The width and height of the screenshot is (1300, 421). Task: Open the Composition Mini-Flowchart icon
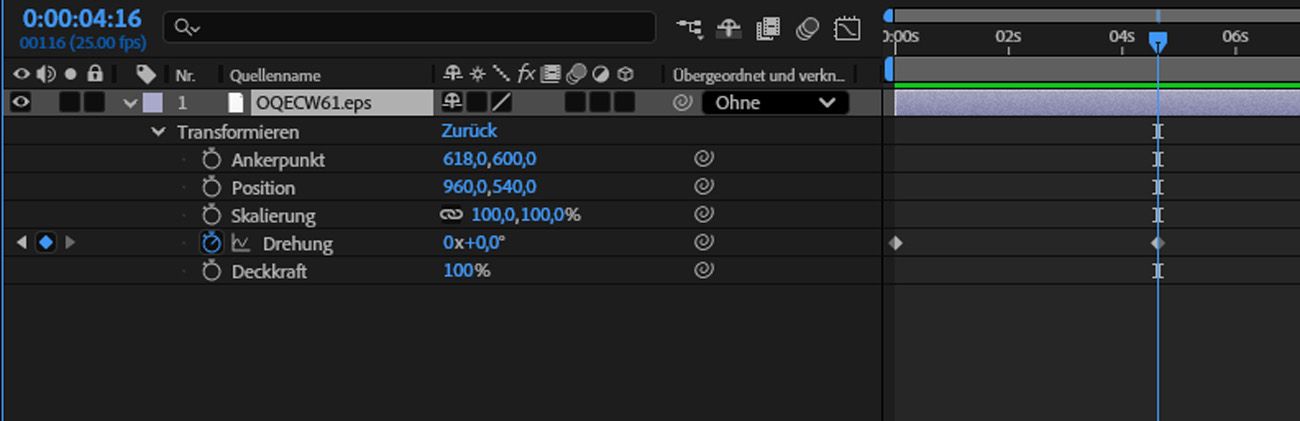coord(689,29)
